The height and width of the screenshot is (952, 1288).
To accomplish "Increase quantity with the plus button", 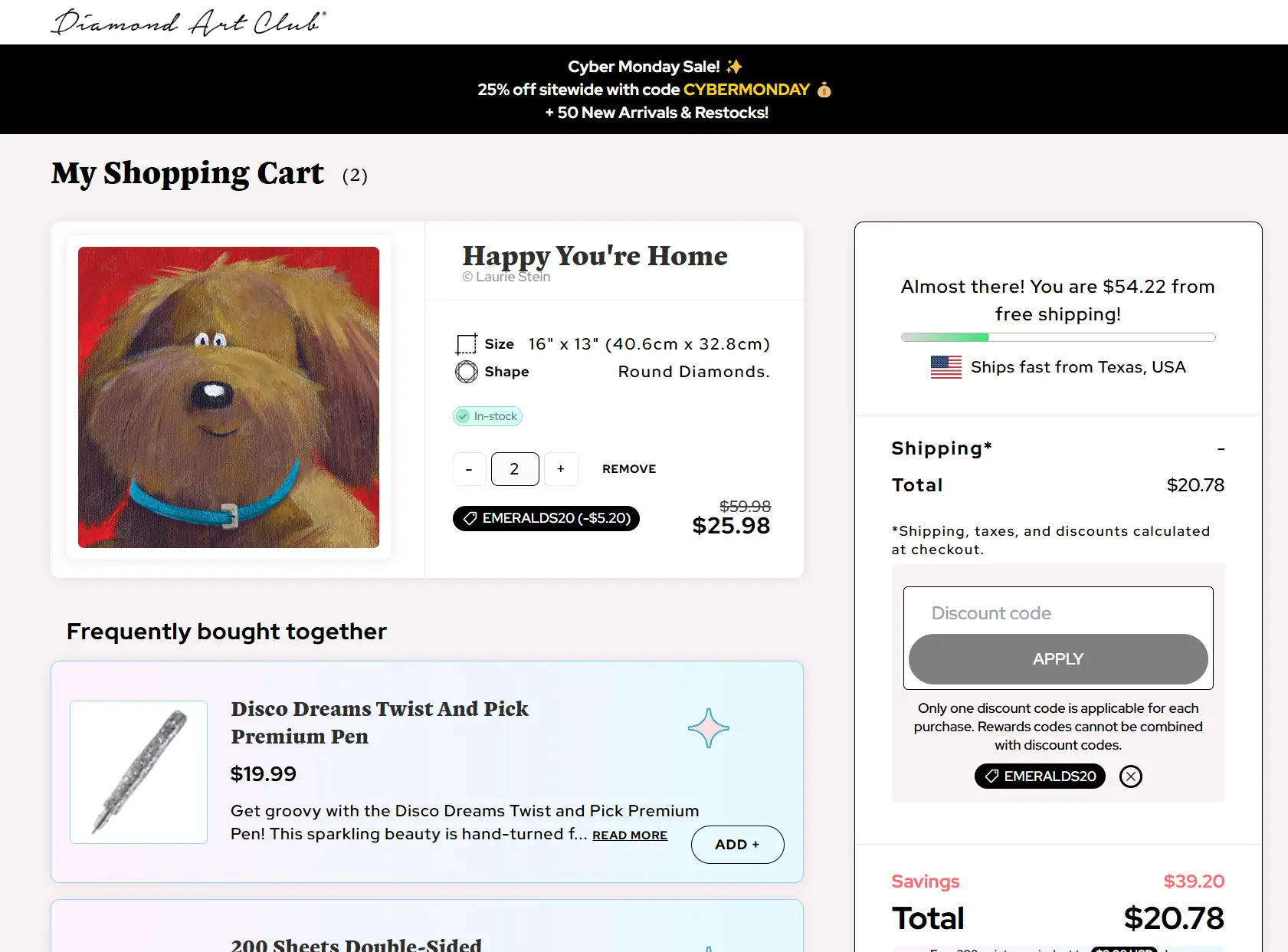I will click(x=561, y=469).
